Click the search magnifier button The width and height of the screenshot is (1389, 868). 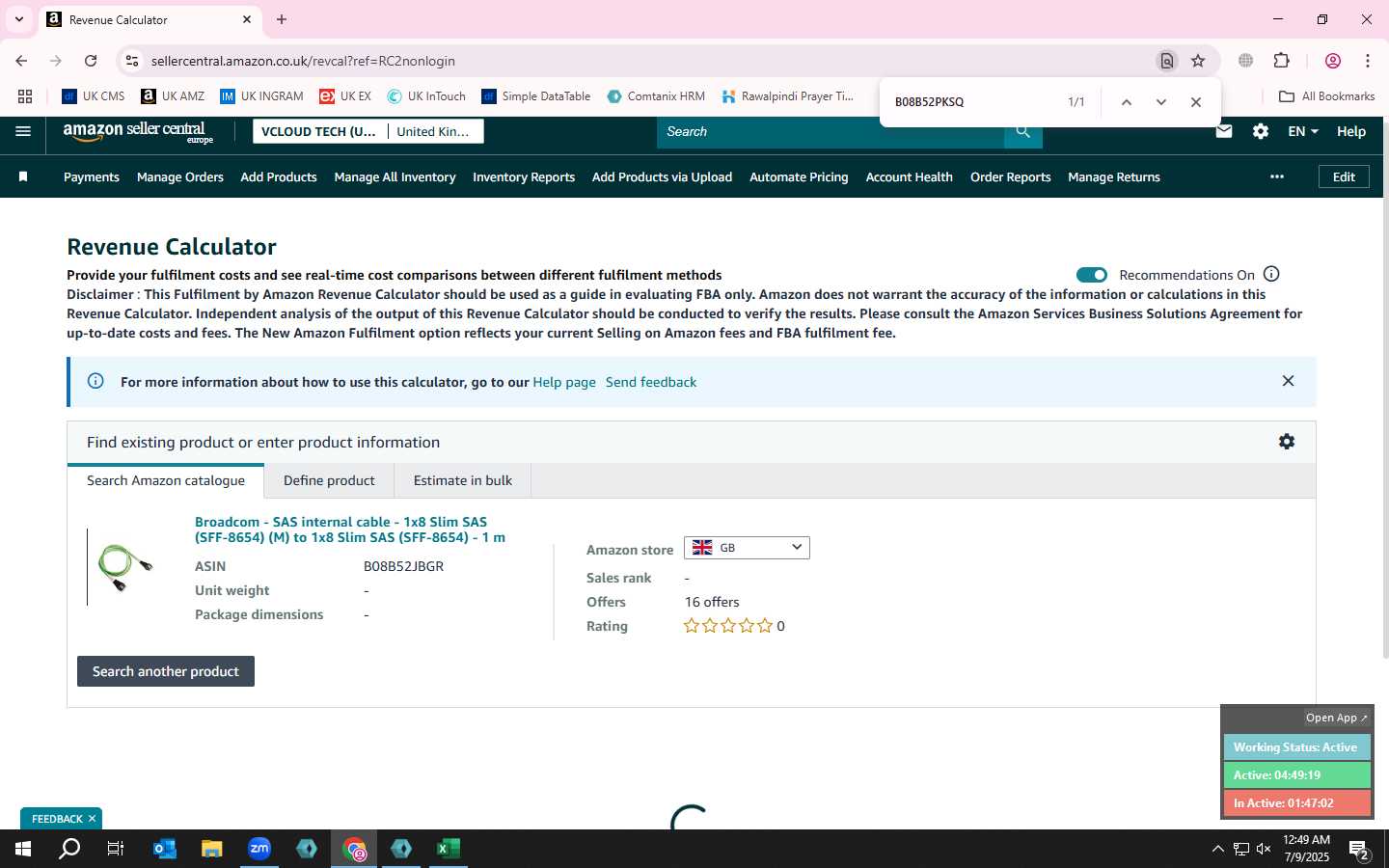(x=1022, y=131)
